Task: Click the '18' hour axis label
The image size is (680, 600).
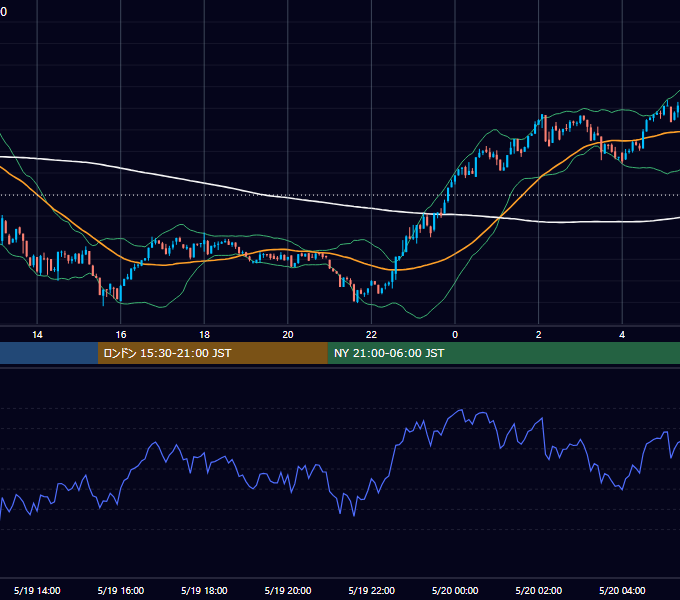Action: click(204, 335)
